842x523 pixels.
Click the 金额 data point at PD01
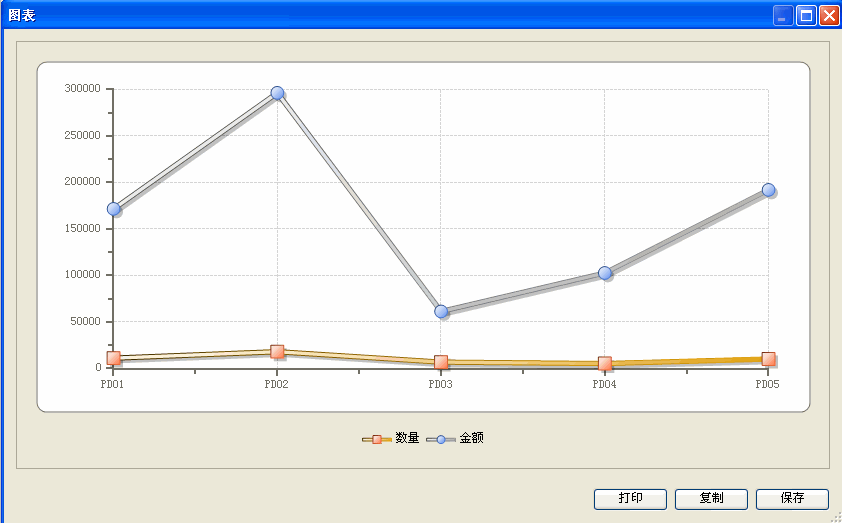pyautogui.click(x=113, y=209)
